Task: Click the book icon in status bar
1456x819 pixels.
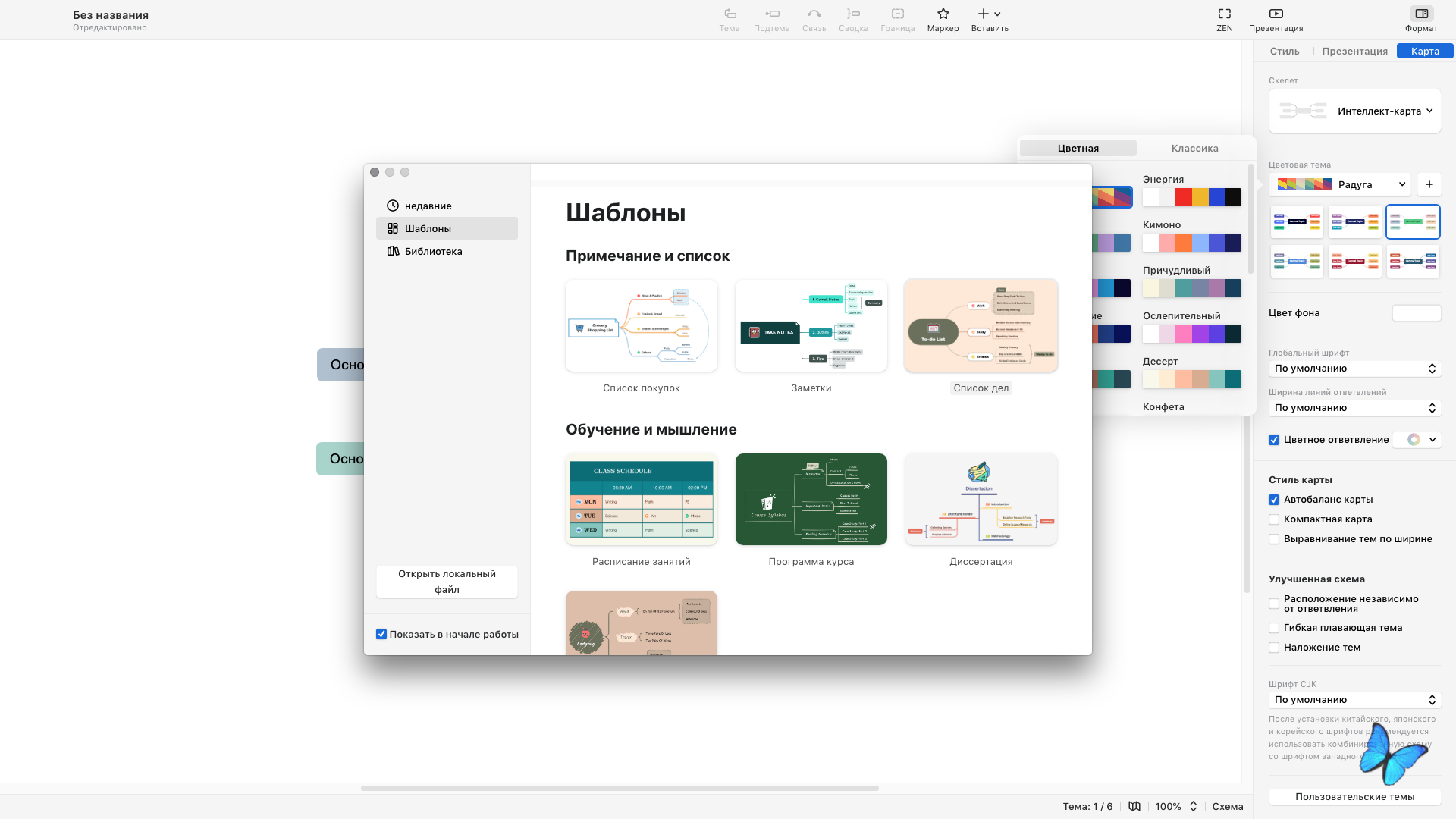Action: (x=1134, y=806)
